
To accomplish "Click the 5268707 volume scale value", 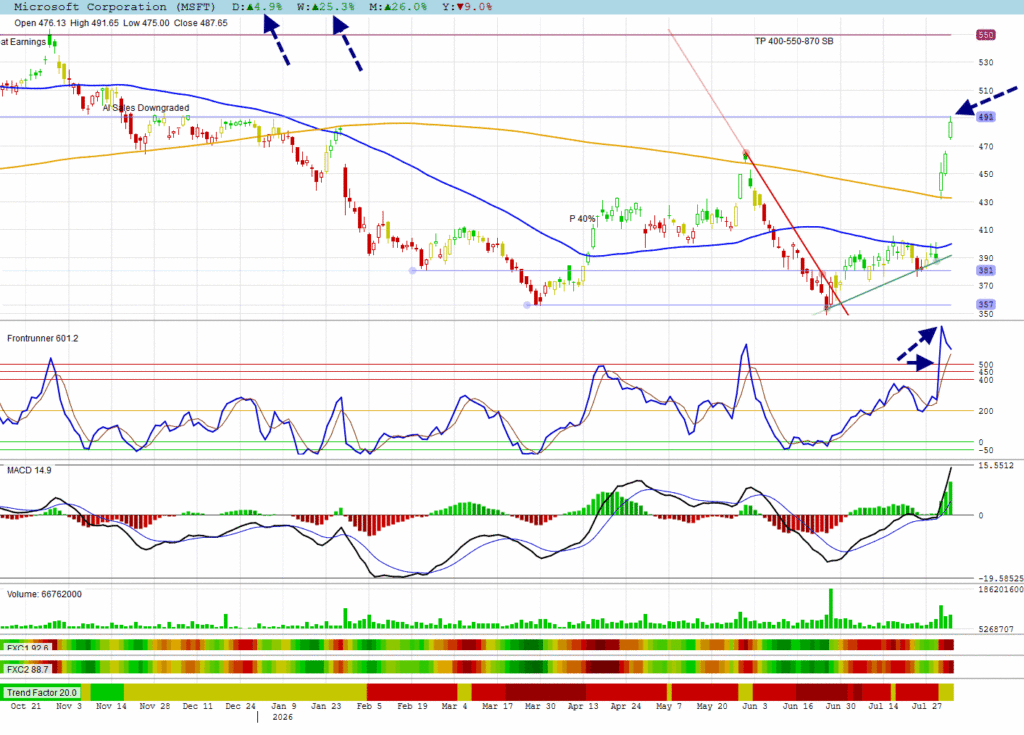I will tap(995, 629).
